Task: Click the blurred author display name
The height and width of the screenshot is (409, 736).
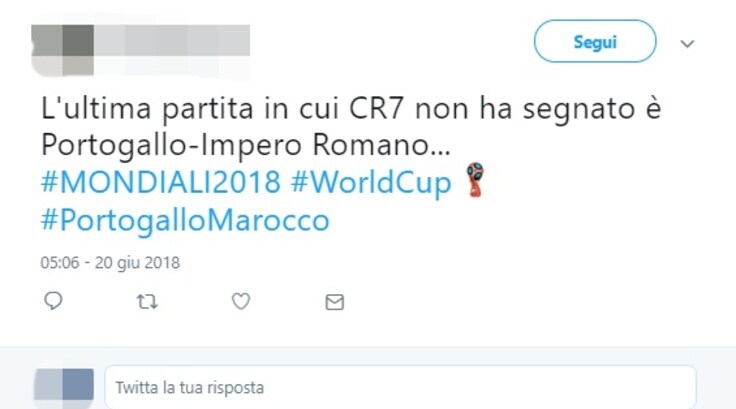Action: click(x=172, y=40)
